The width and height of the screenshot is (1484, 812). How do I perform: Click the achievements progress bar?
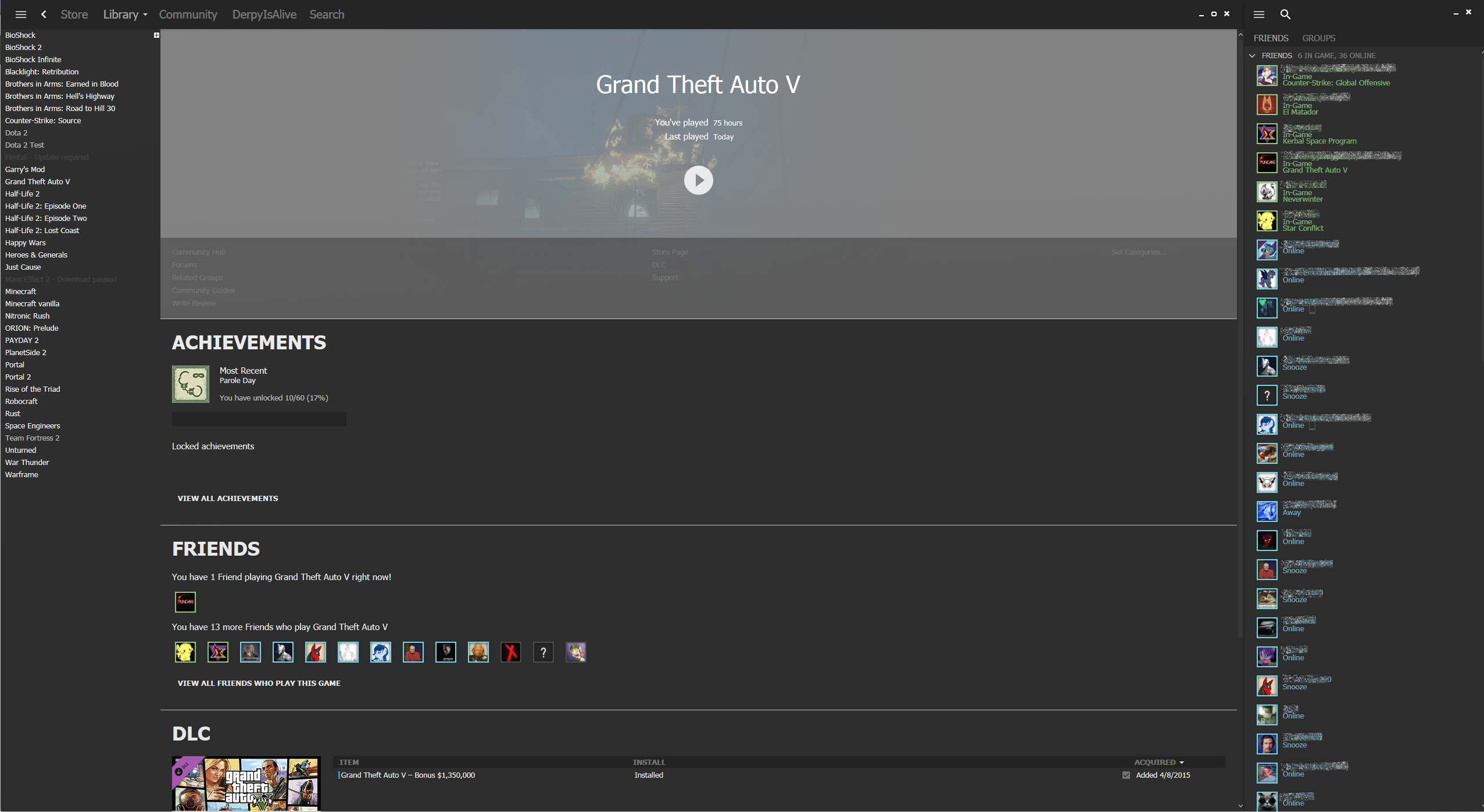[259, 419]
